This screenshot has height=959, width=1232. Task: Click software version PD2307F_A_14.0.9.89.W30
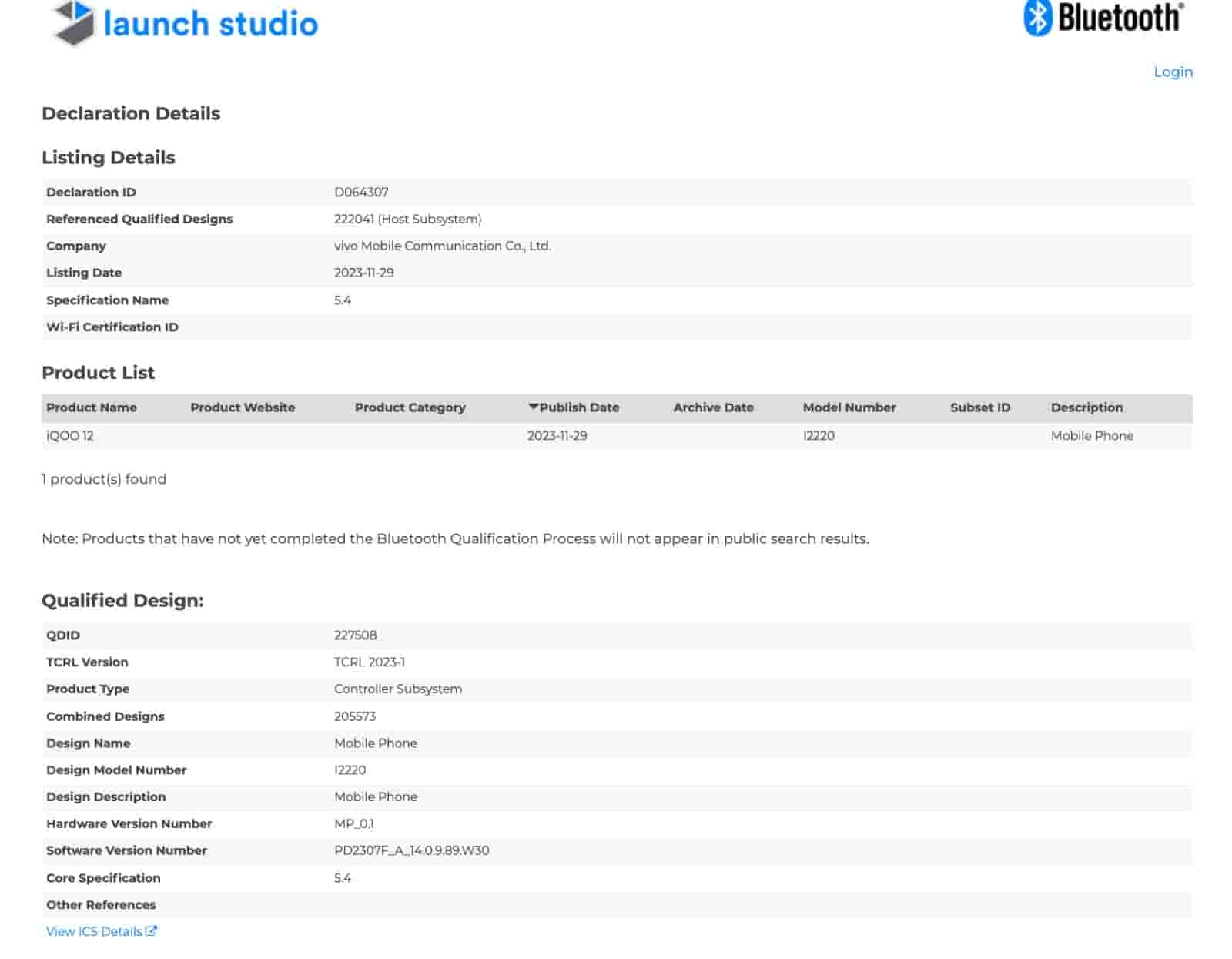[411, 850]
